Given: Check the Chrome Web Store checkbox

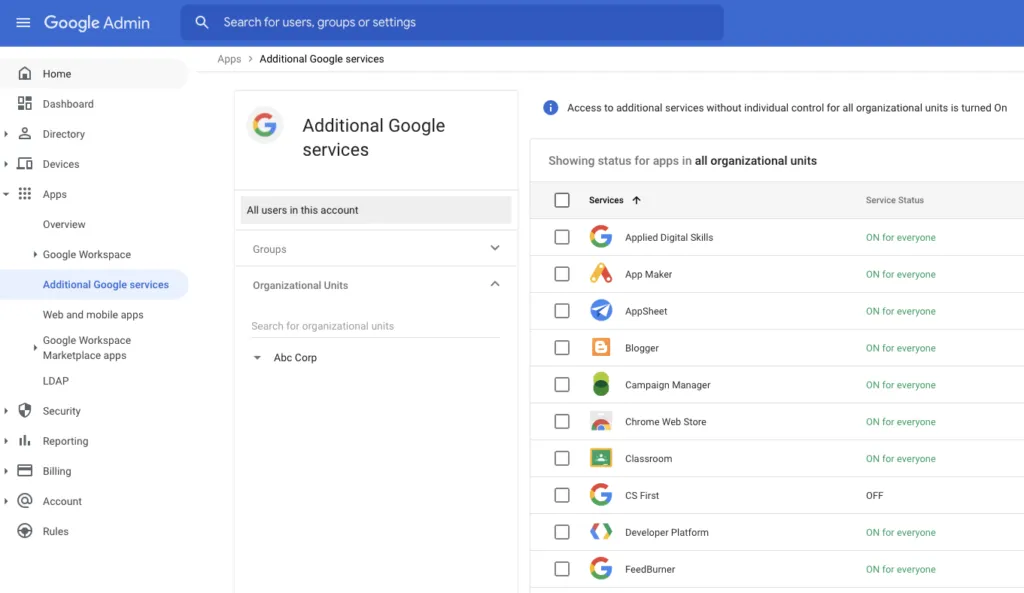Looking at the screenshot, I should [562, 421].
